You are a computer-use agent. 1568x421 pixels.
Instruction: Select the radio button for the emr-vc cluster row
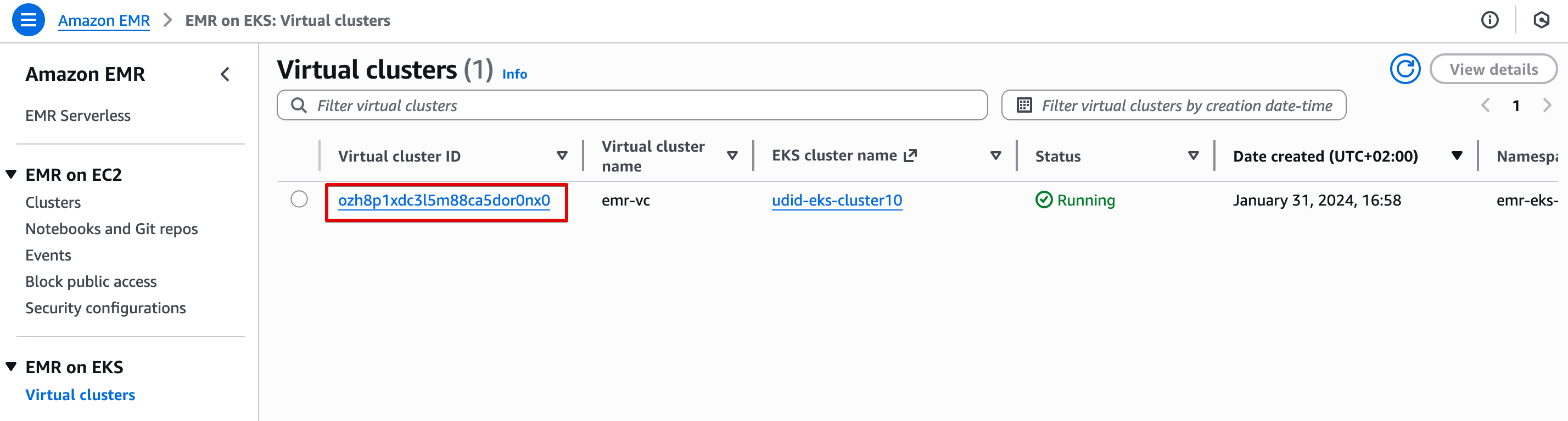click(x=299, y=199)
